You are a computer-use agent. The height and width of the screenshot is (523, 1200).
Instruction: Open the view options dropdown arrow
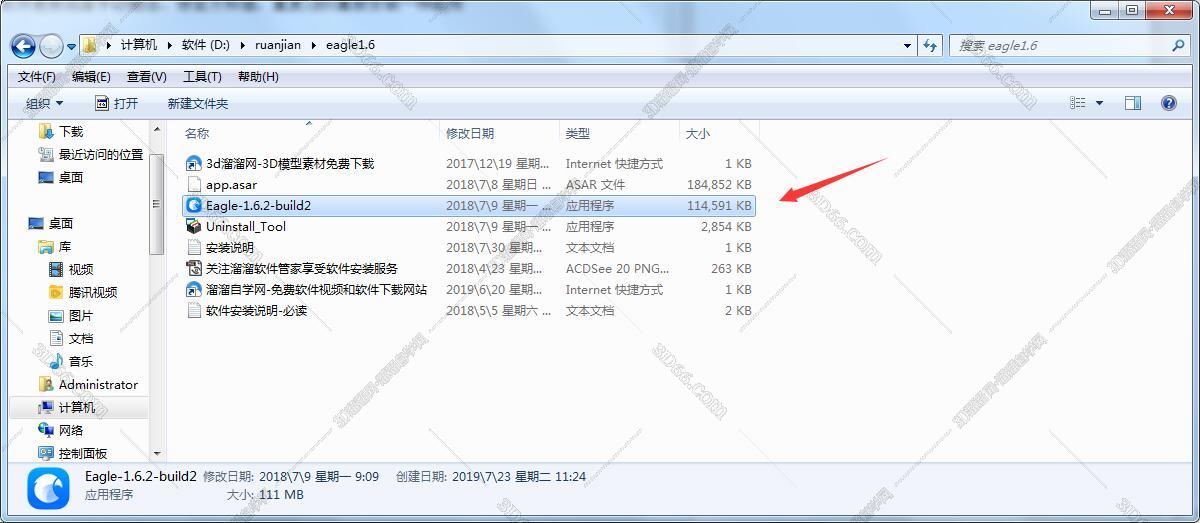click(x=1099, y=103)
